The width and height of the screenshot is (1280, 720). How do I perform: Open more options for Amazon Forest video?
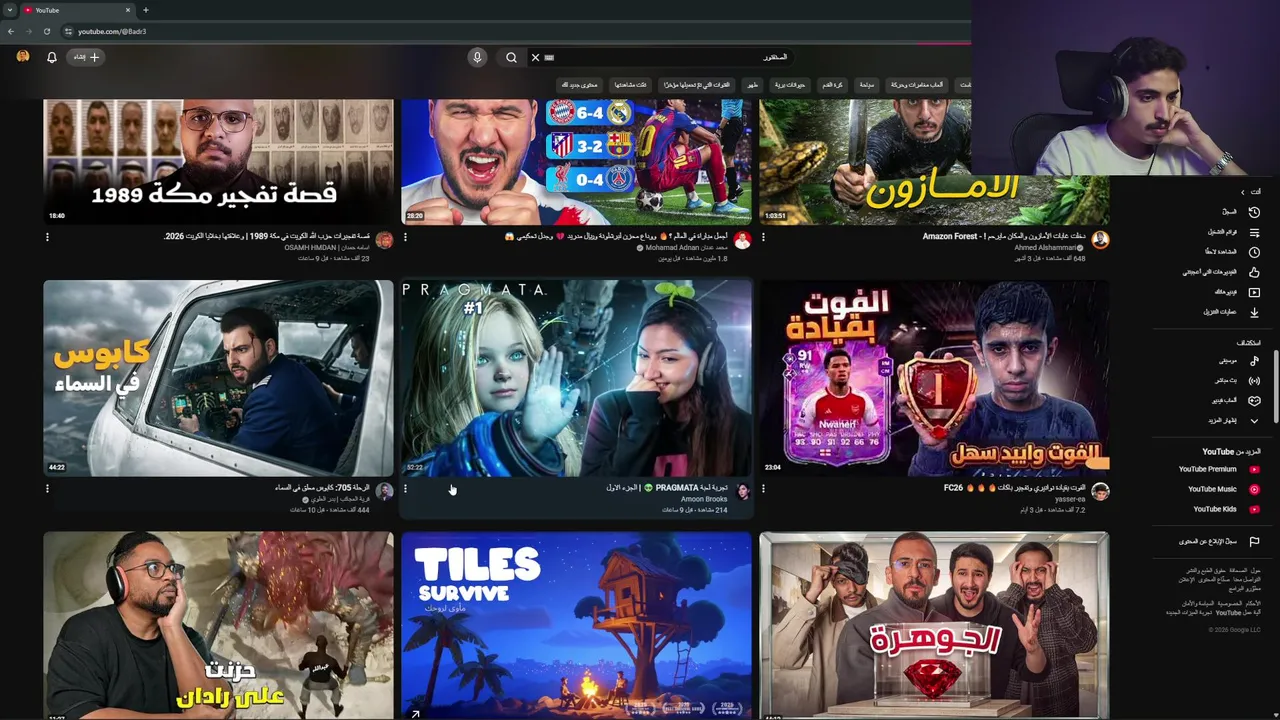click(763, 237)
